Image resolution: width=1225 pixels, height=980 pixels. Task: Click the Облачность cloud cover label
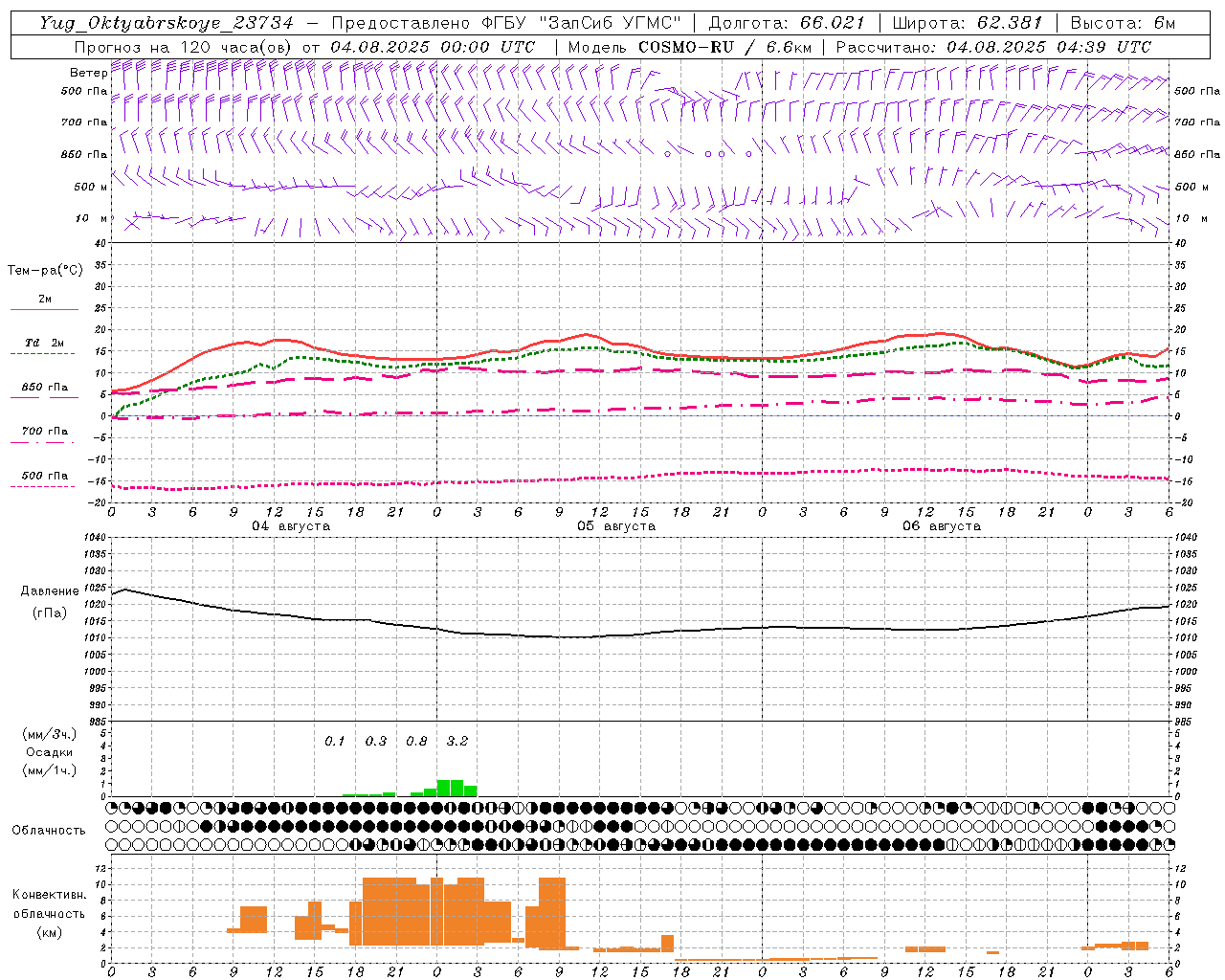click(49, 831)
